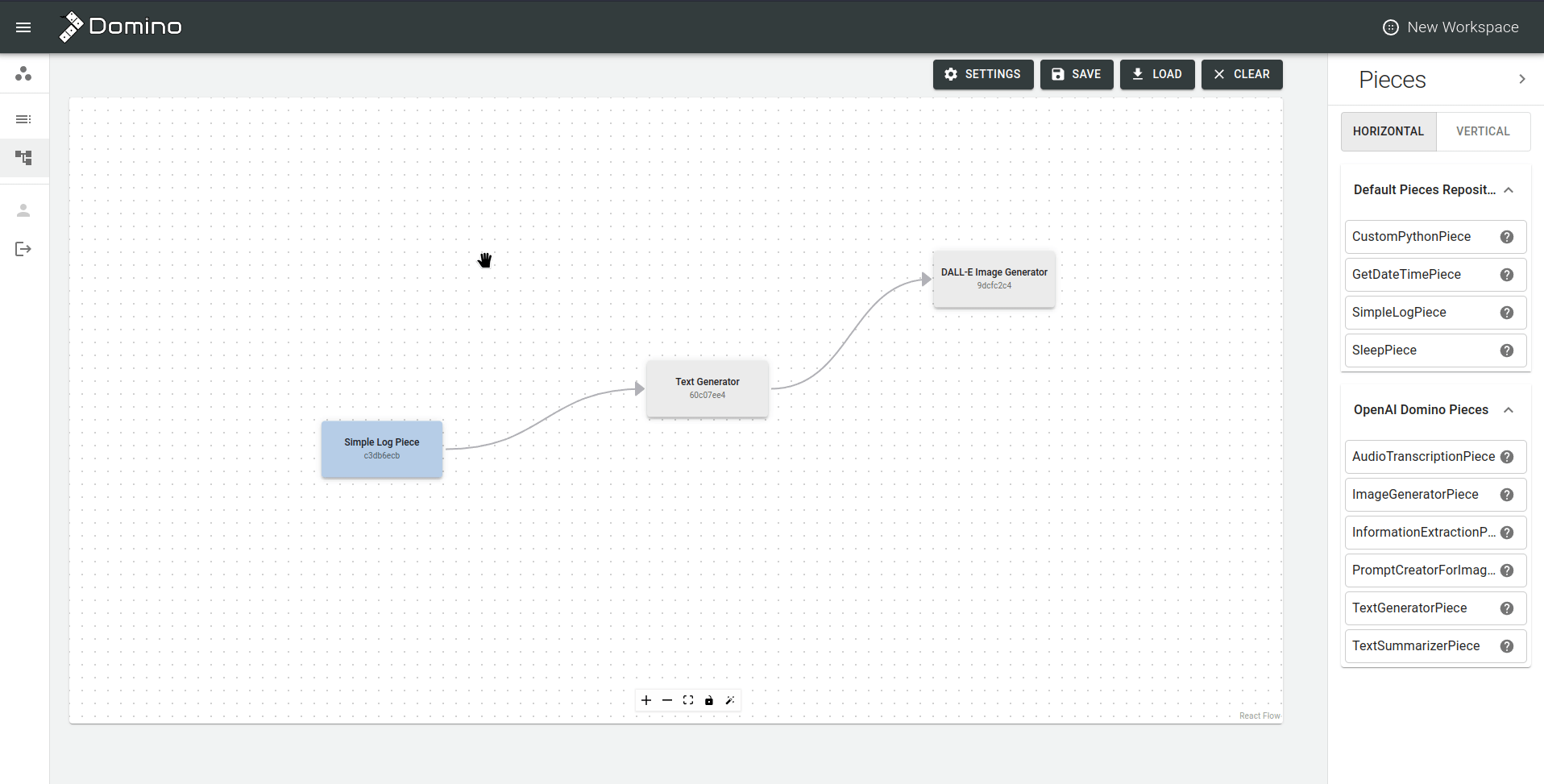Click the workspaces three-dots sidebar icon
Image resolution: width=1544 pixels, height=784 pixels.
click(23, 74)
